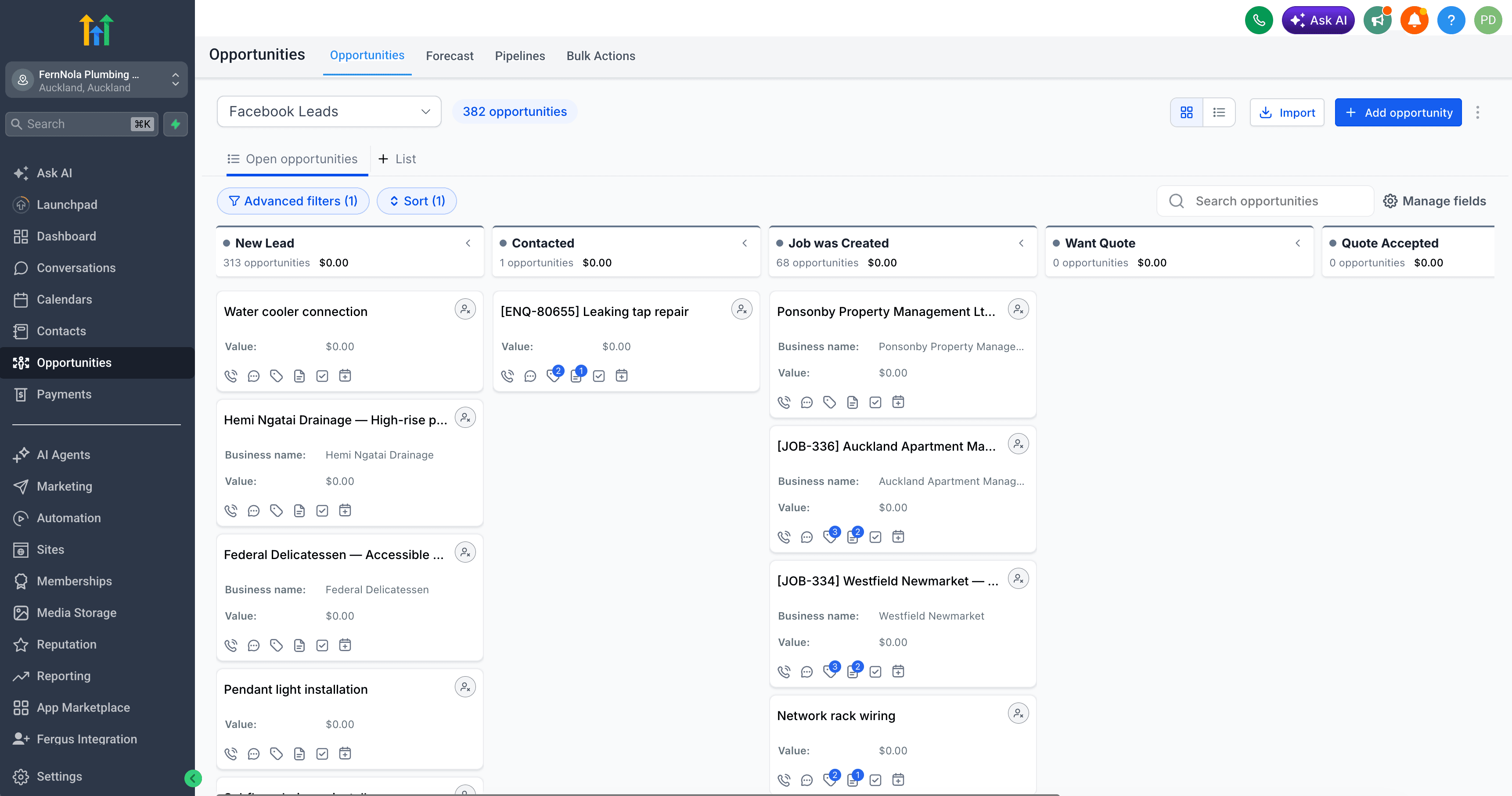The image size is (1512, 796).
Task: Add appointment on Pendant light installation card
Action: pyautogui.click(x=345, y=754)
